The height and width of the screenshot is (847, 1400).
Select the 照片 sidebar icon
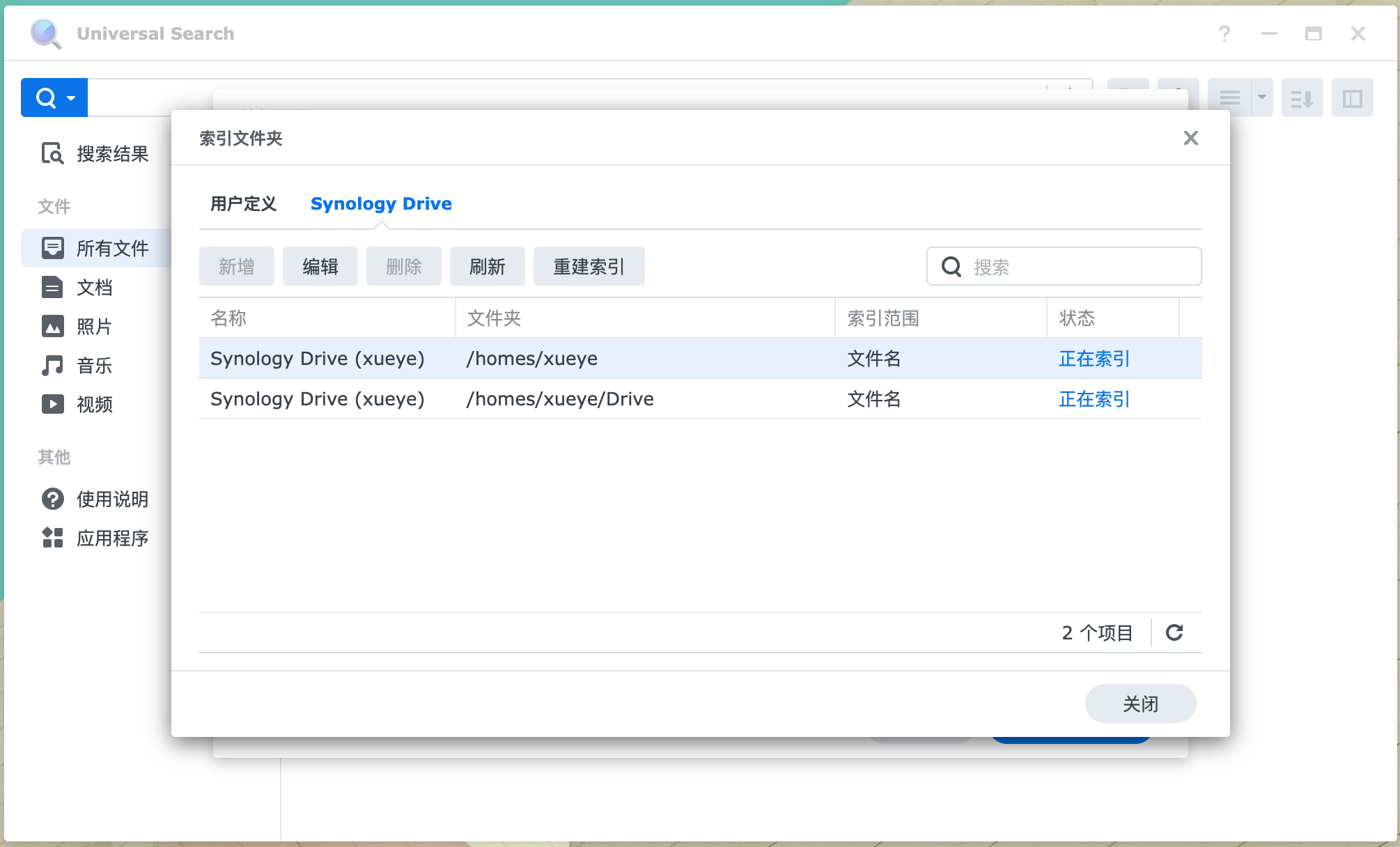pos(53,327)
